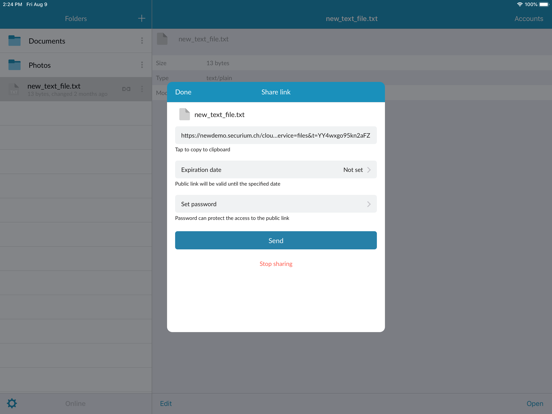
Task: Open more options for the Documents folder
Action: tap(142, 41)
